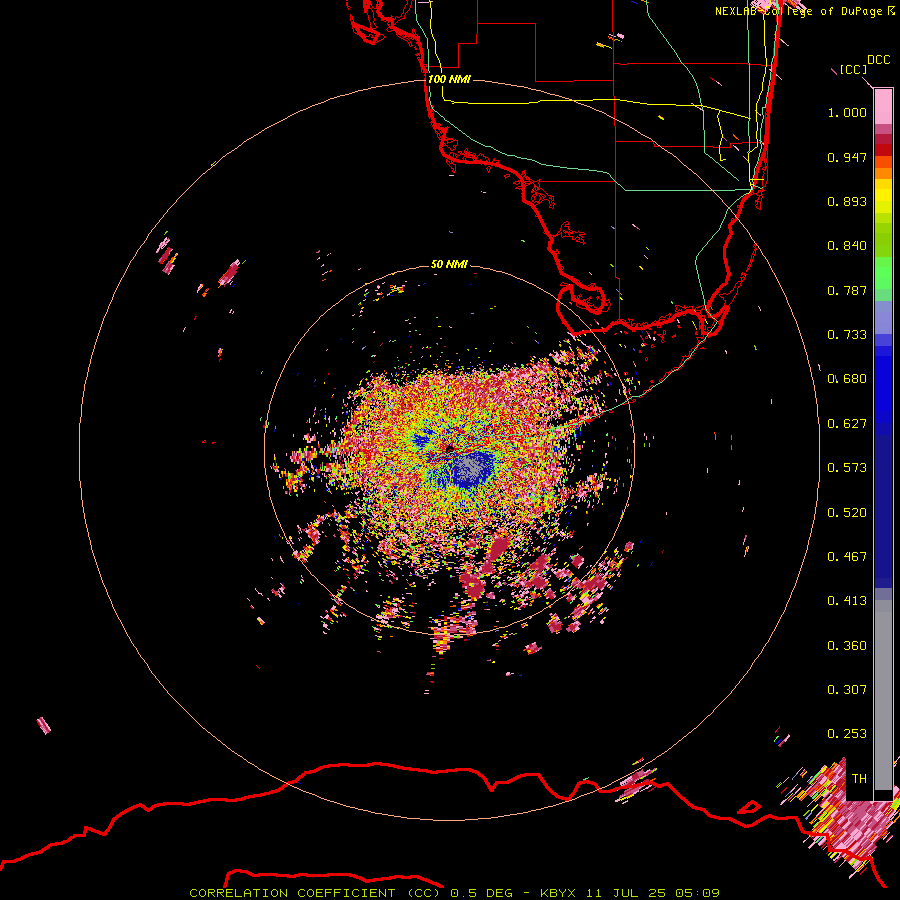Viewport: 900px width, 900px height.
Task: Click the 0.893 legend value
Action: click(847, 201)
